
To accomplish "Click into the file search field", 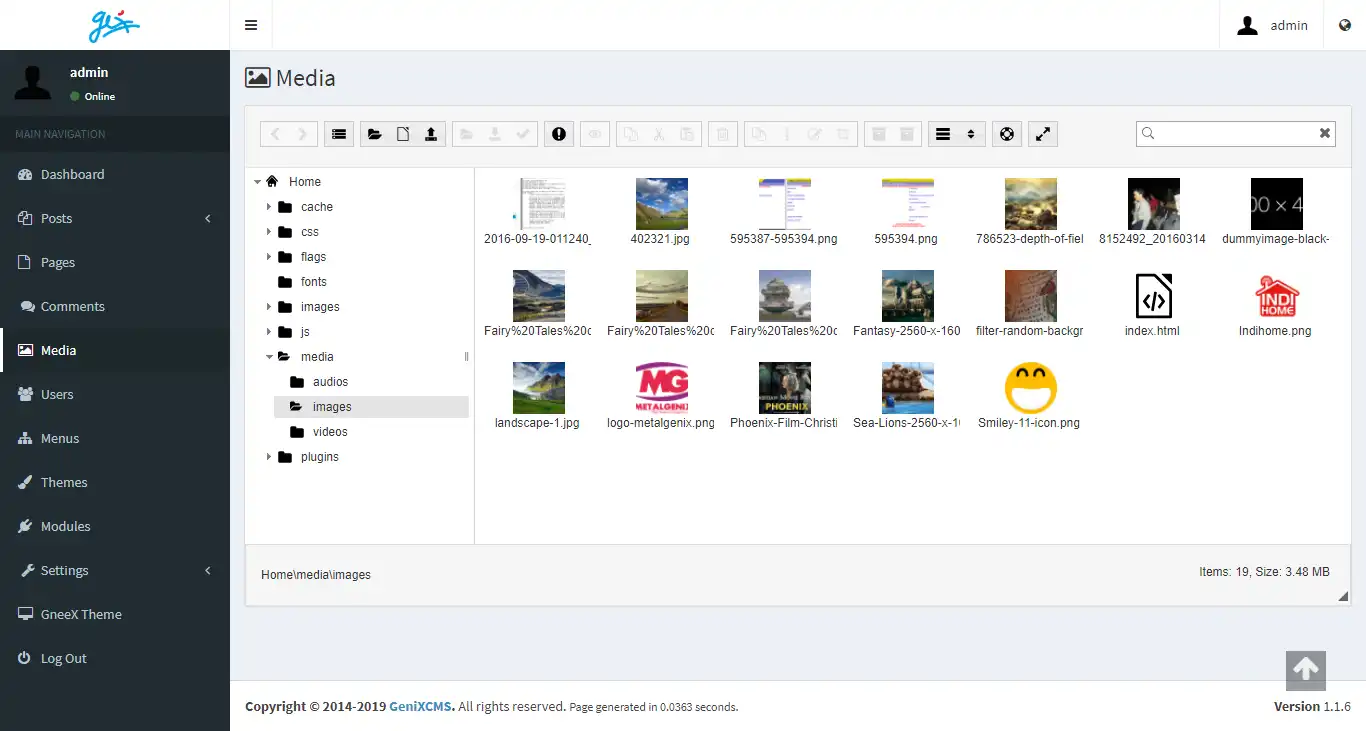I will (1236, 133).
